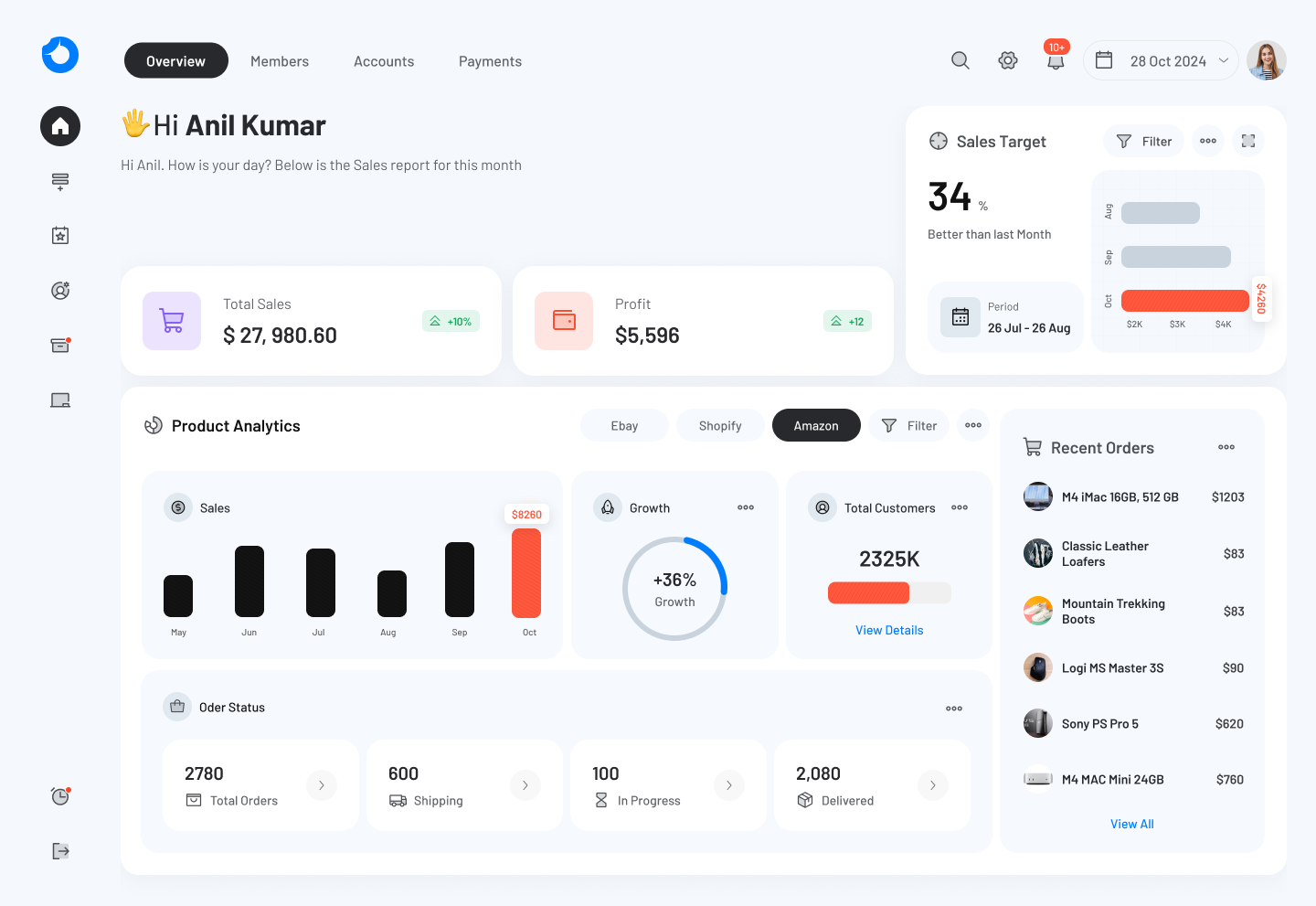Open Total Customers more options
Viewport: 1316px width, 906px height.
(x=960, y=507)
